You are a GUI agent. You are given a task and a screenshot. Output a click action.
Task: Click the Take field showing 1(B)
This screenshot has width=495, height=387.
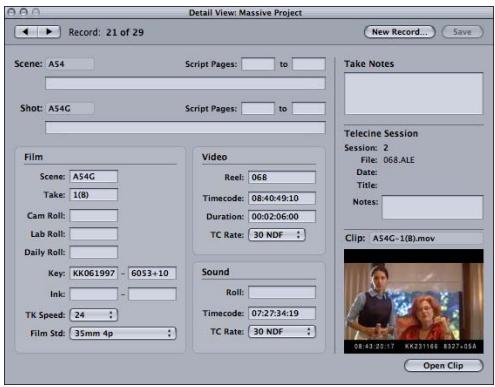coord(94,195)
